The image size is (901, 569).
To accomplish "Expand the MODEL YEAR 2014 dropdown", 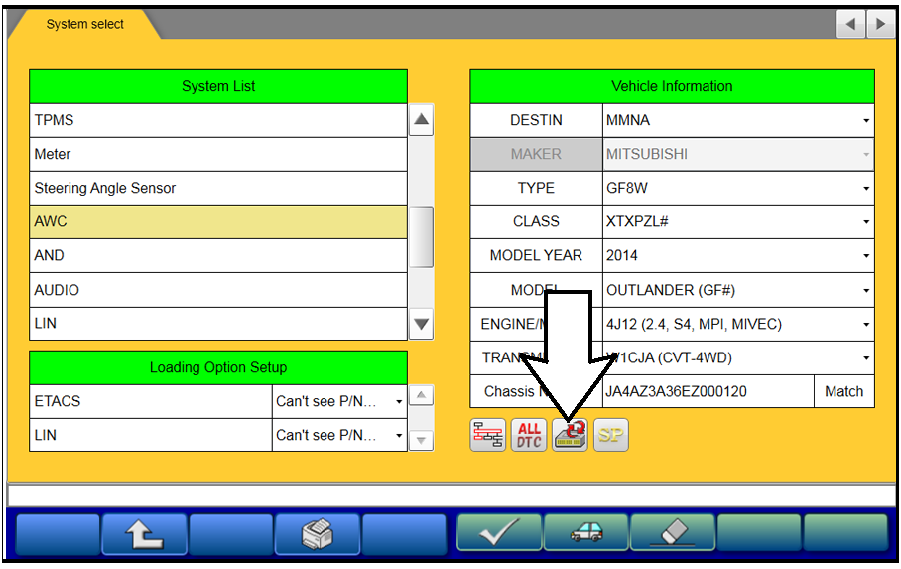I will click(737, 255).
